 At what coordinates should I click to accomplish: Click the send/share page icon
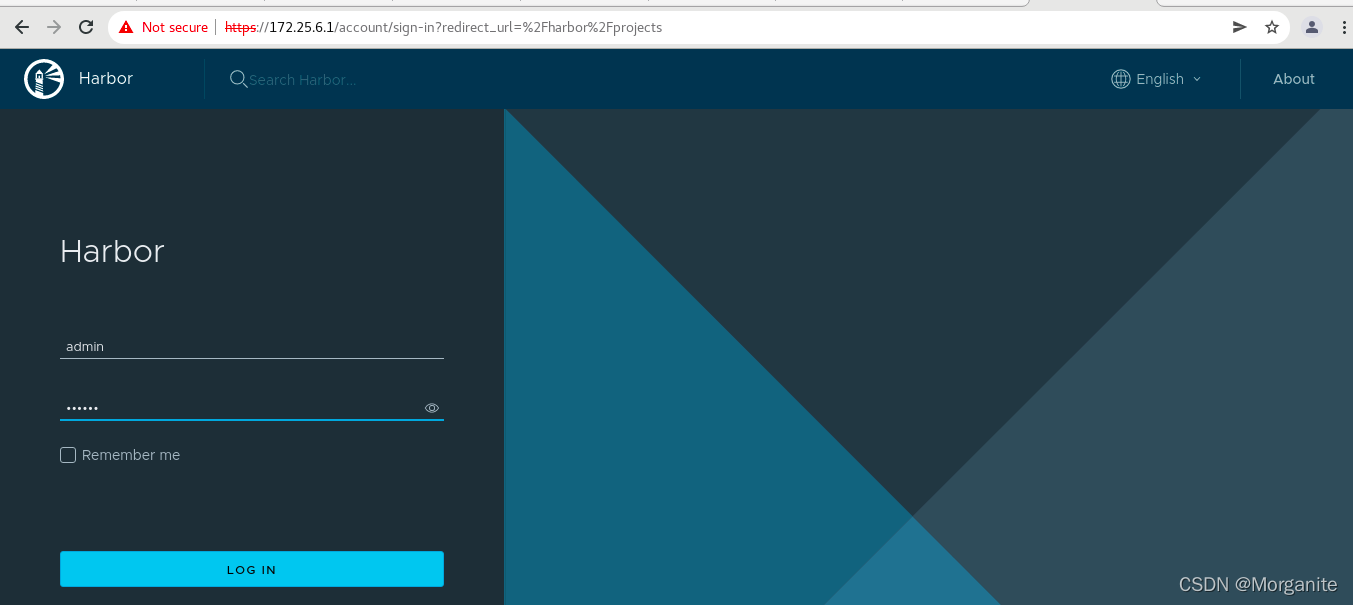point(1240,27)
